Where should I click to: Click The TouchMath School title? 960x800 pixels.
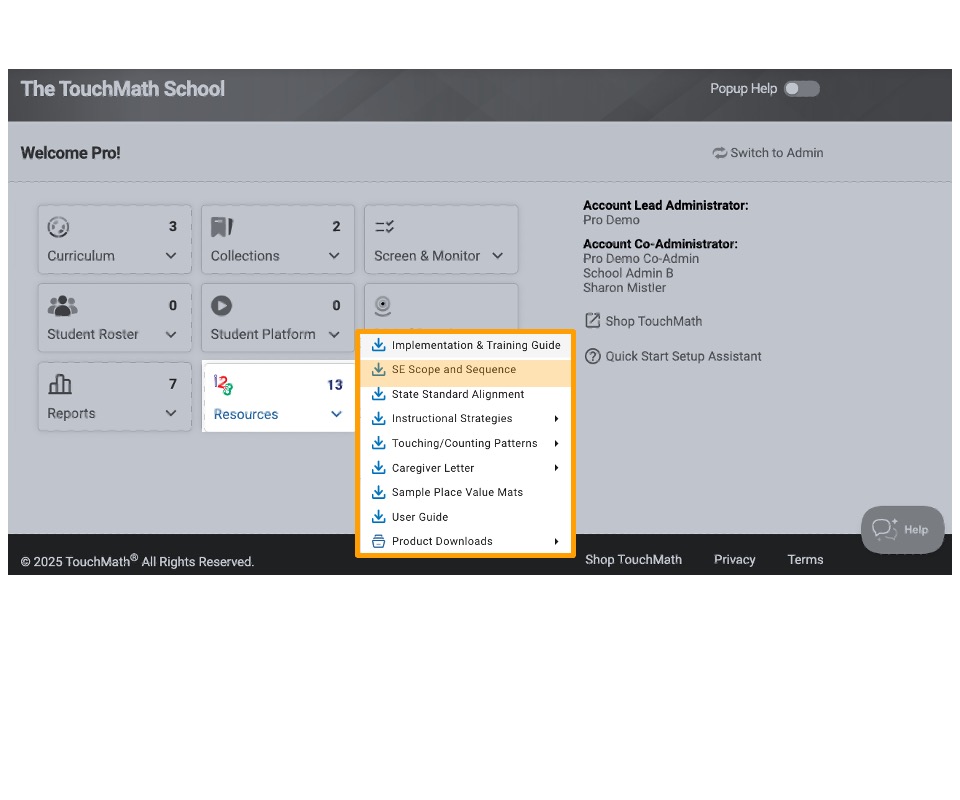(x=123, y=89)
